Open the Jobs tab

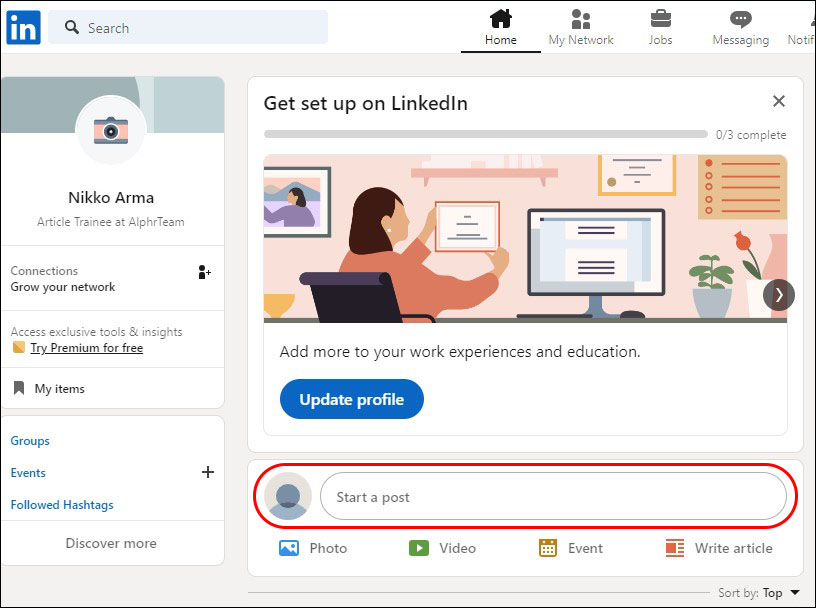point(660,28)
